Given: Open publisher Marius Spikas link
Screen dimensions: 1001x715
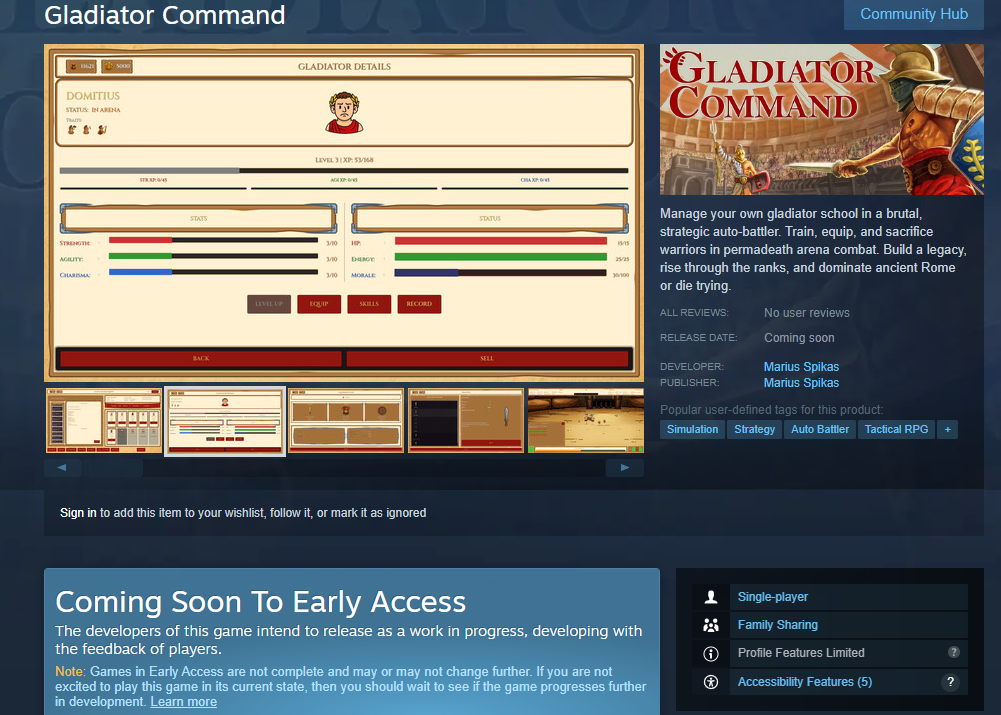Looking at the screenshot, I should [x=801, y=382].
